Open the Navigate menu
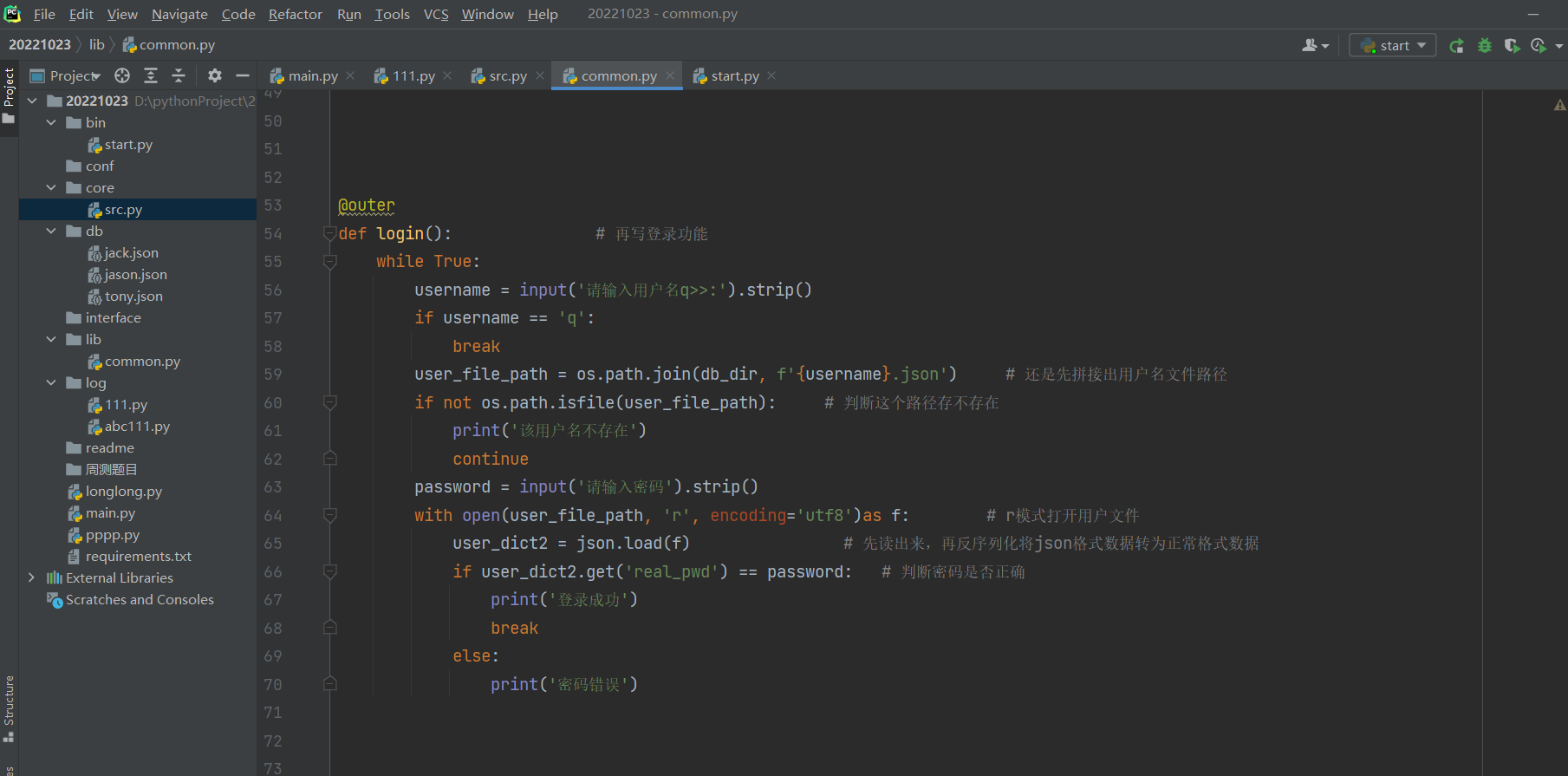Screen dimensions: 1568x776 179,14
